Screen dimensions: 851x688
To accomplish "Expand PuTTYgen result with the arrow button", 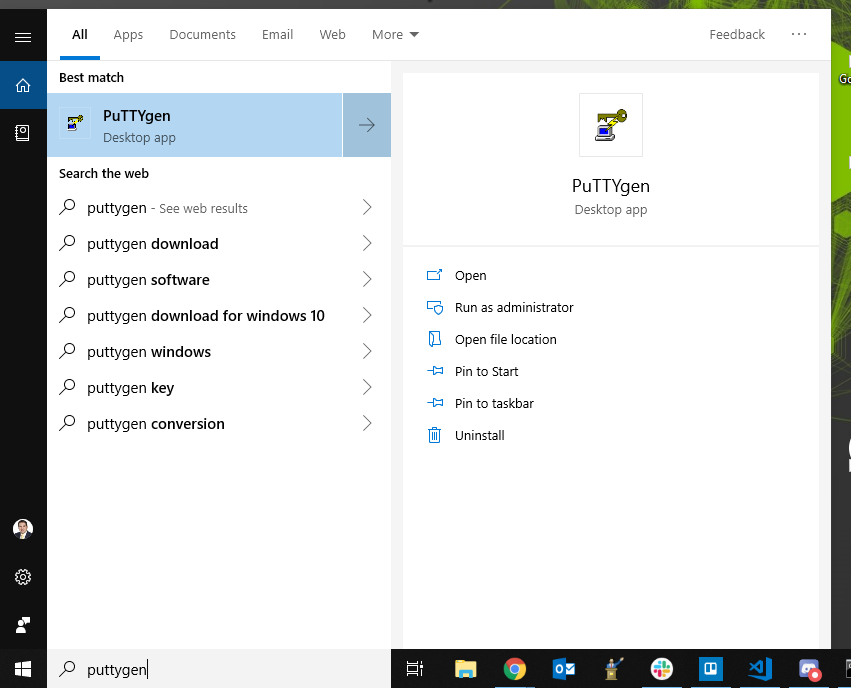I will coord(367,125).
